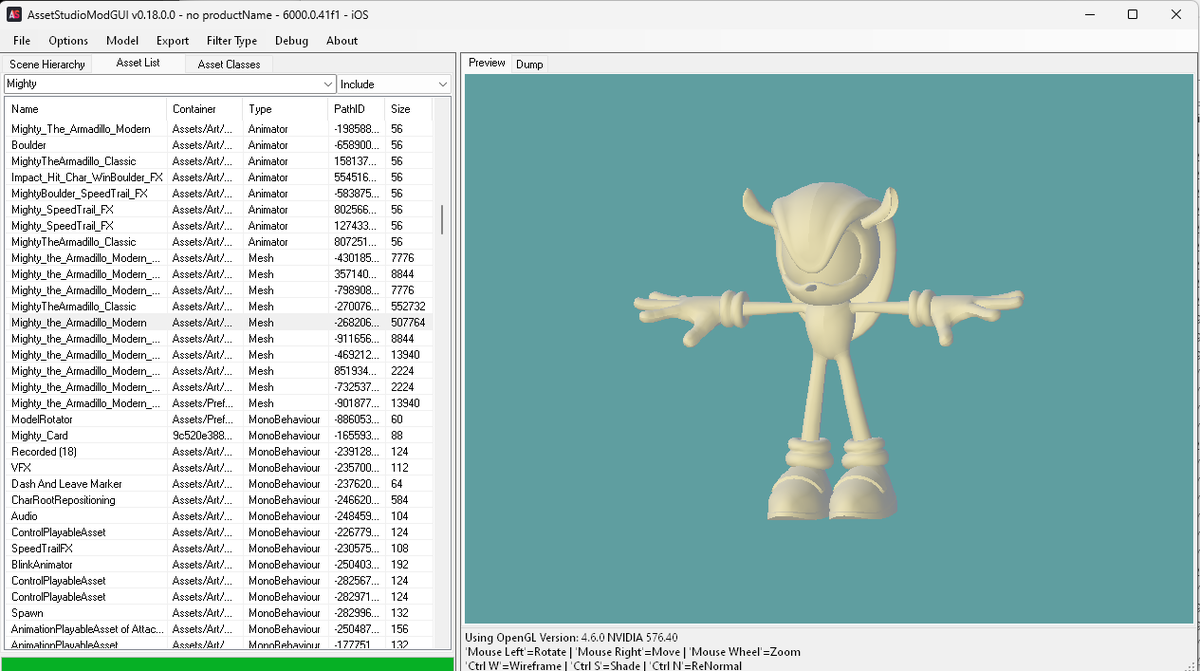This screenshot has height=671, width=1200.
Task: Click the size value 584
Action: point(400,499)
